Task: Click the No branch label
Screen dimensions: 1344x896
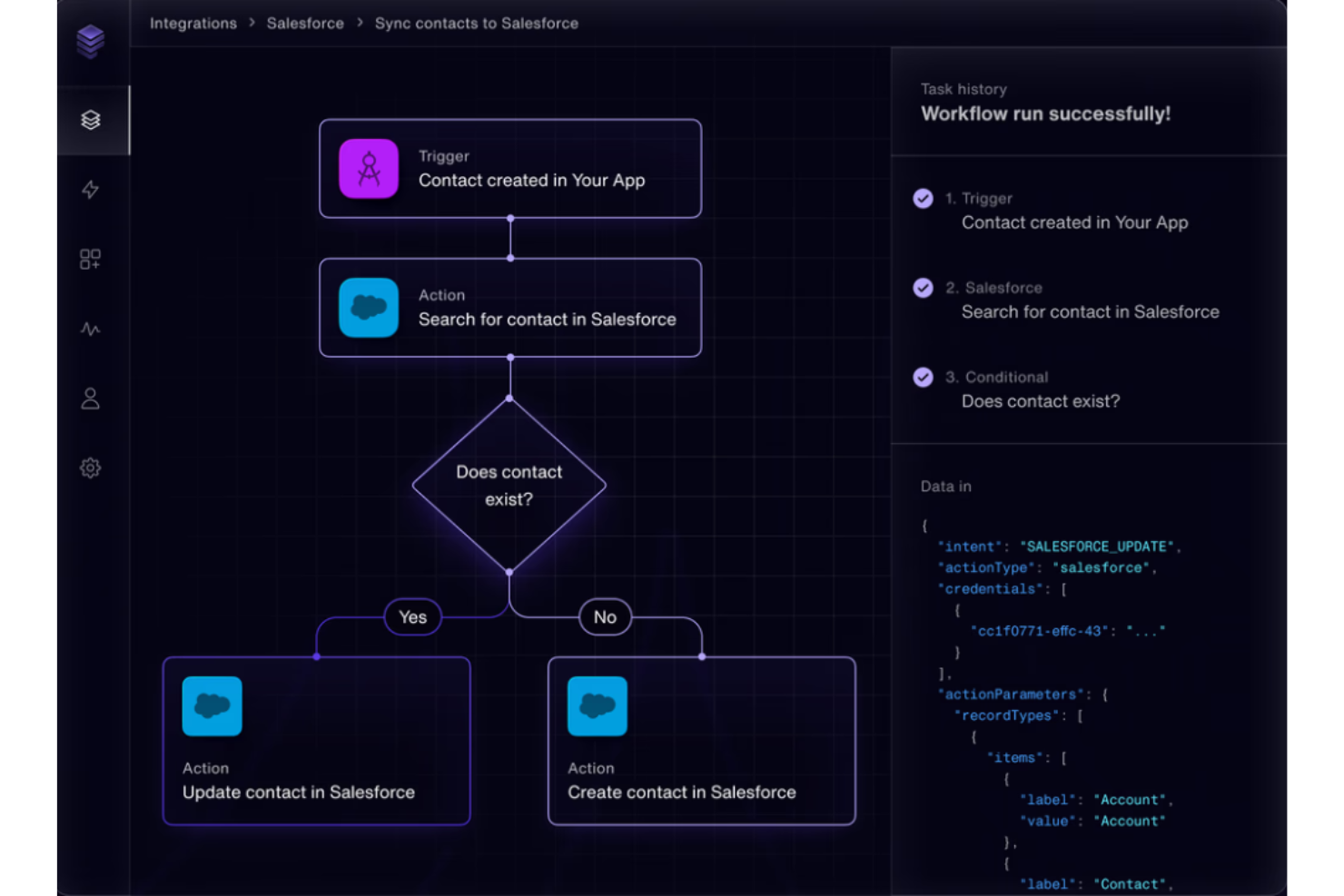Action: point(605,617)
